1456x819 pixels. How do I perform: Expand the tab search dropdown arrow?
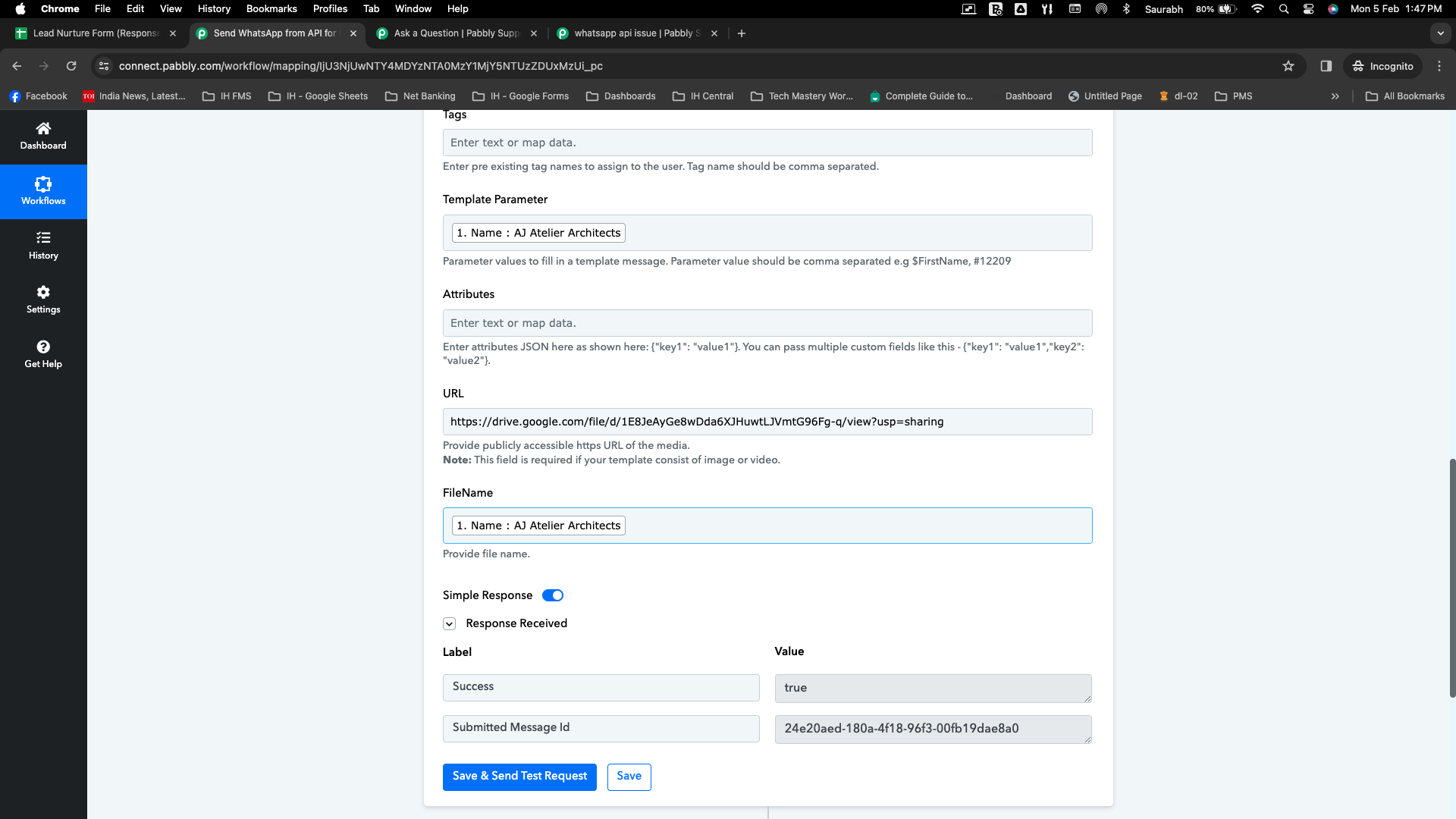(x=1441, y=33)
